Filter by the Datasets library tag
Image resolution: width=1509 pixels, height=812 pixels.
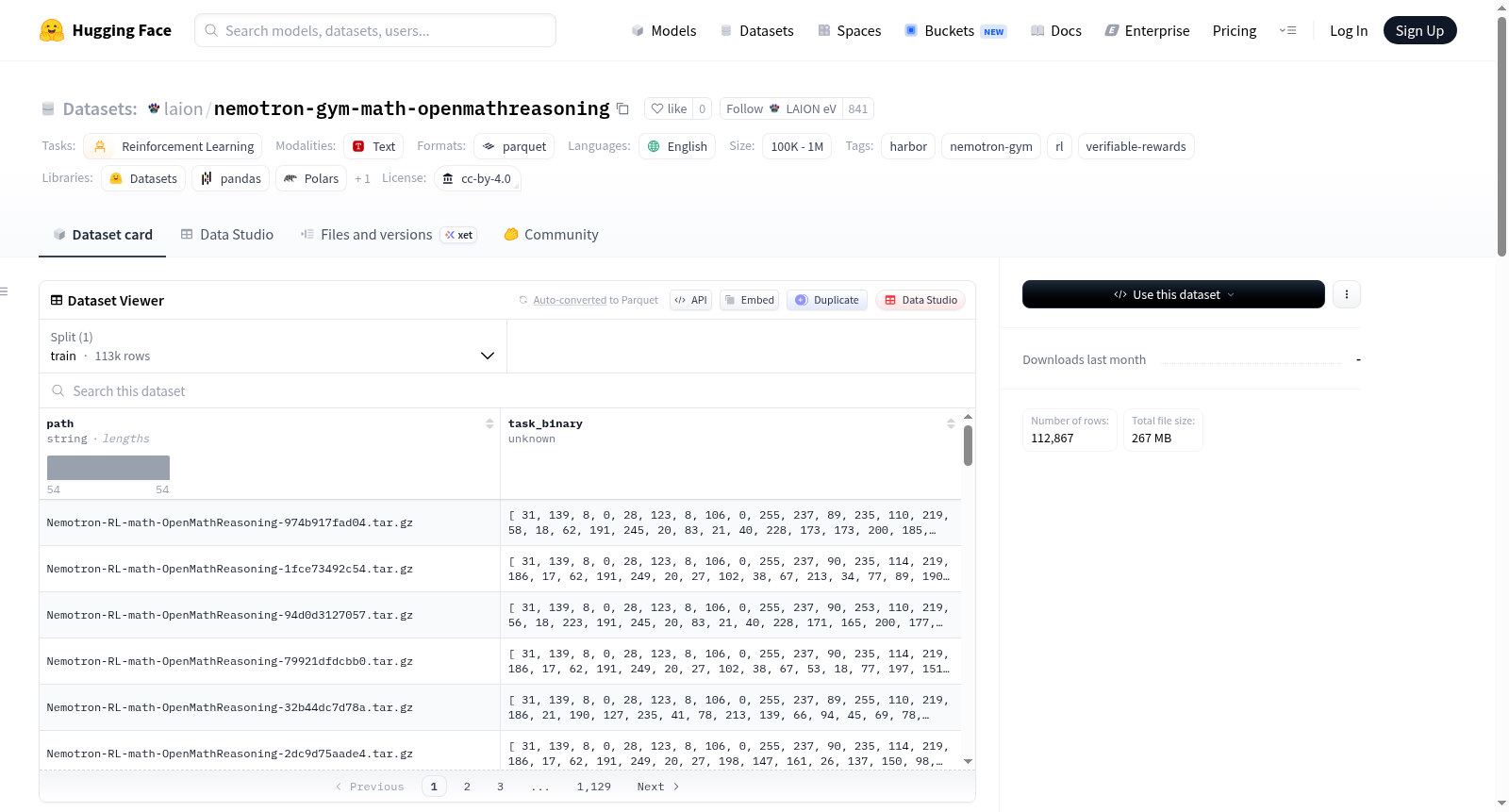[143, 178]
